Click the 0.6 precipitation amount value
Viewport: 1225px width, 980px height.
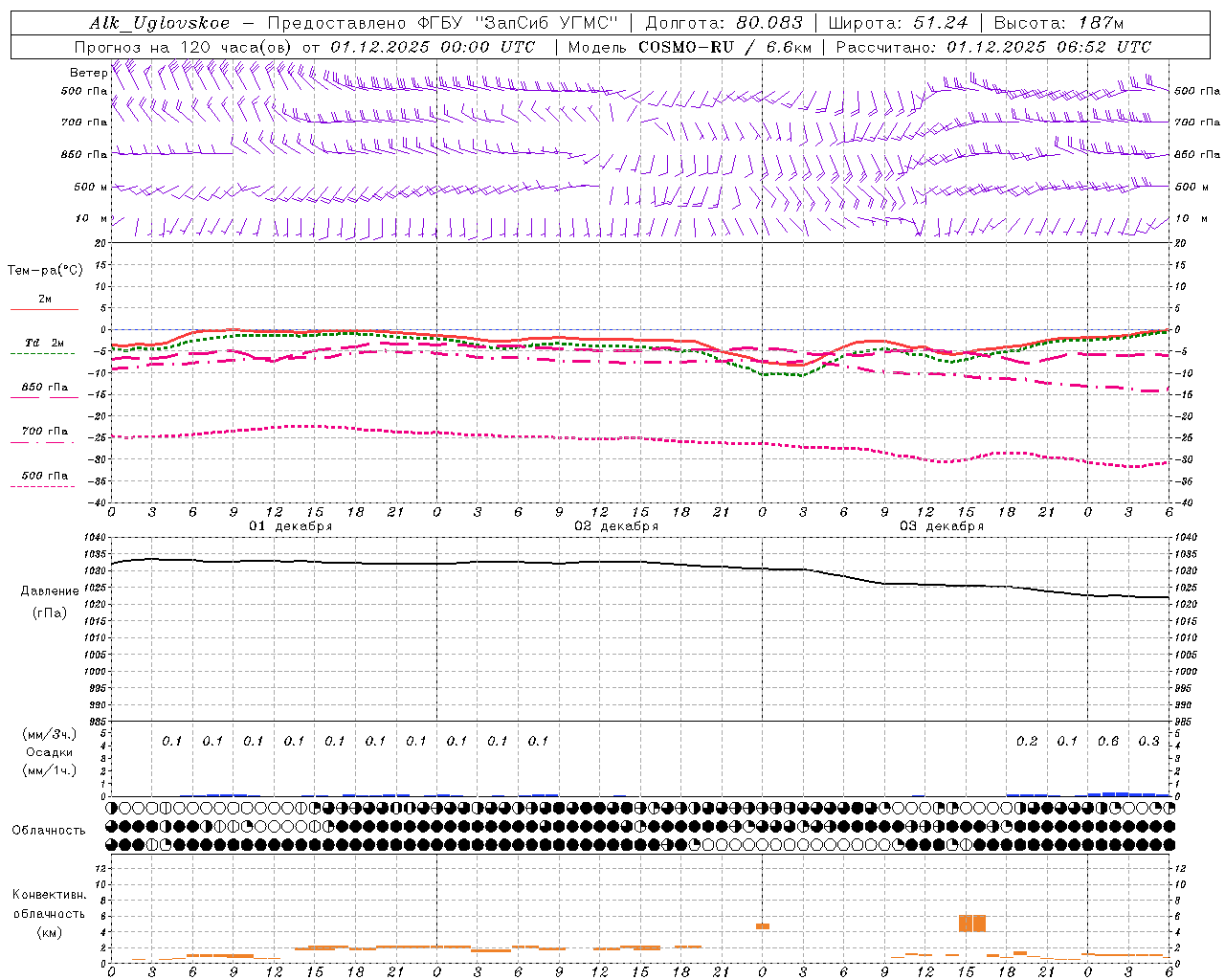click(1108, 741)
